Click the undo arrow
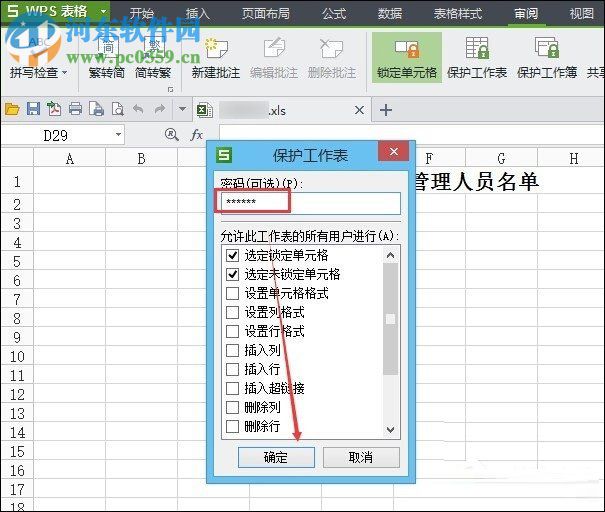Screen dimensions: 605x512 [x=138, y=109]
